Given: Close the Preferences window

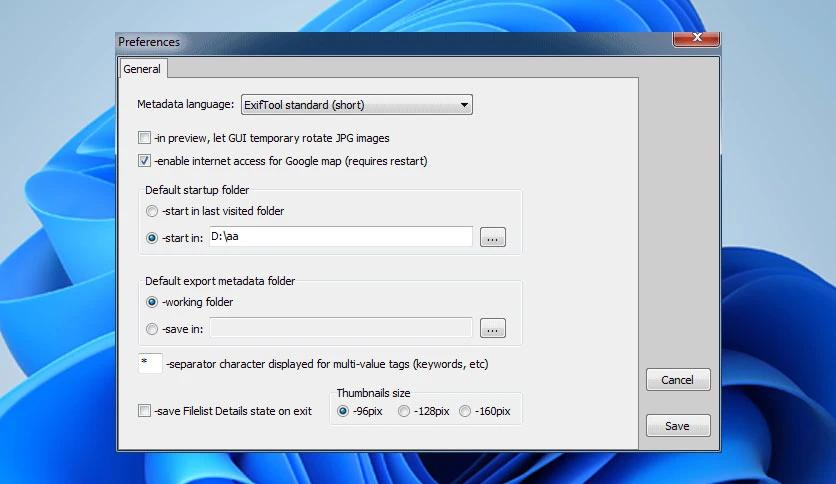Looking at the screenshot, I should tap(696, 38).
